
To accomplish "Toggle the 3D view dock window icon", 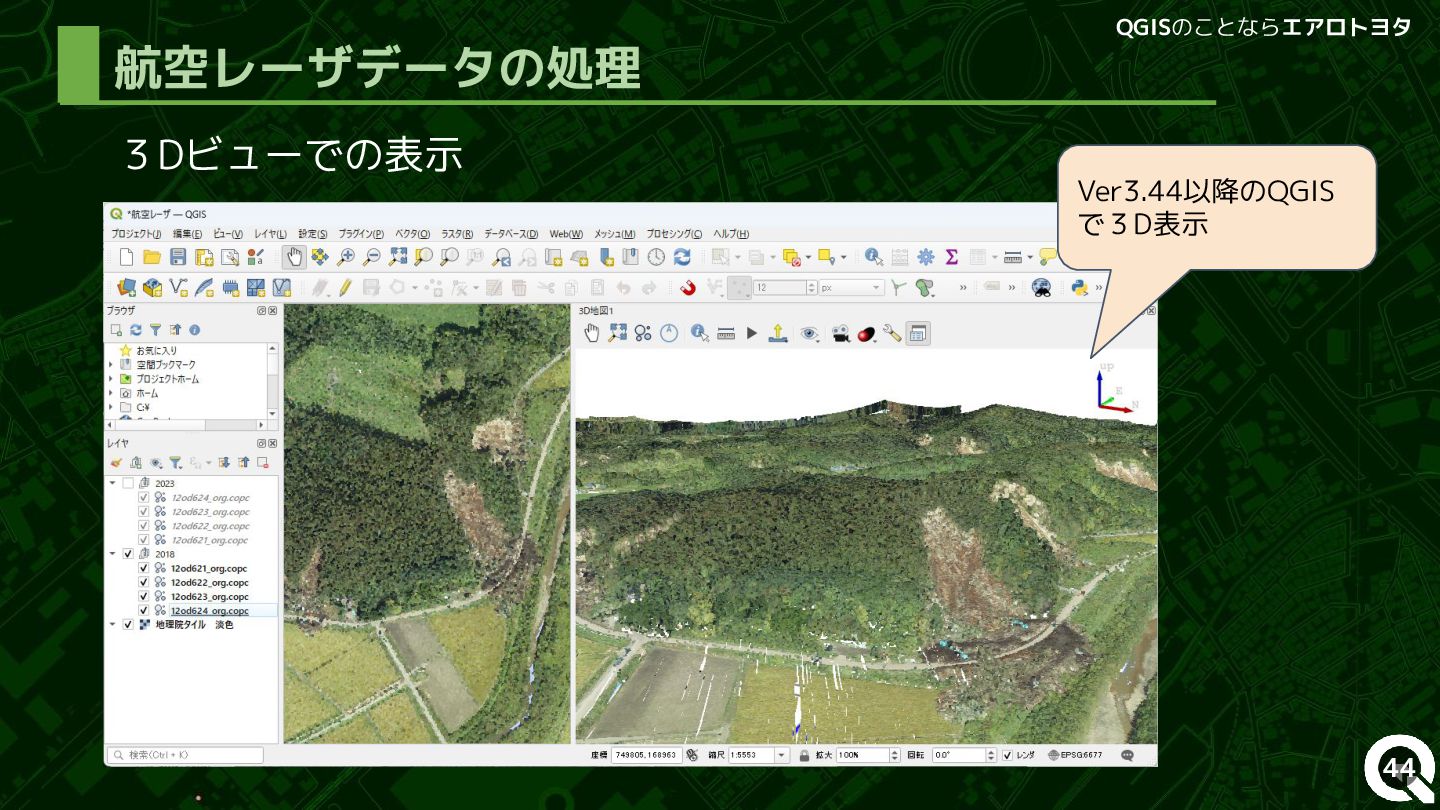I will [x=918, y=333].
